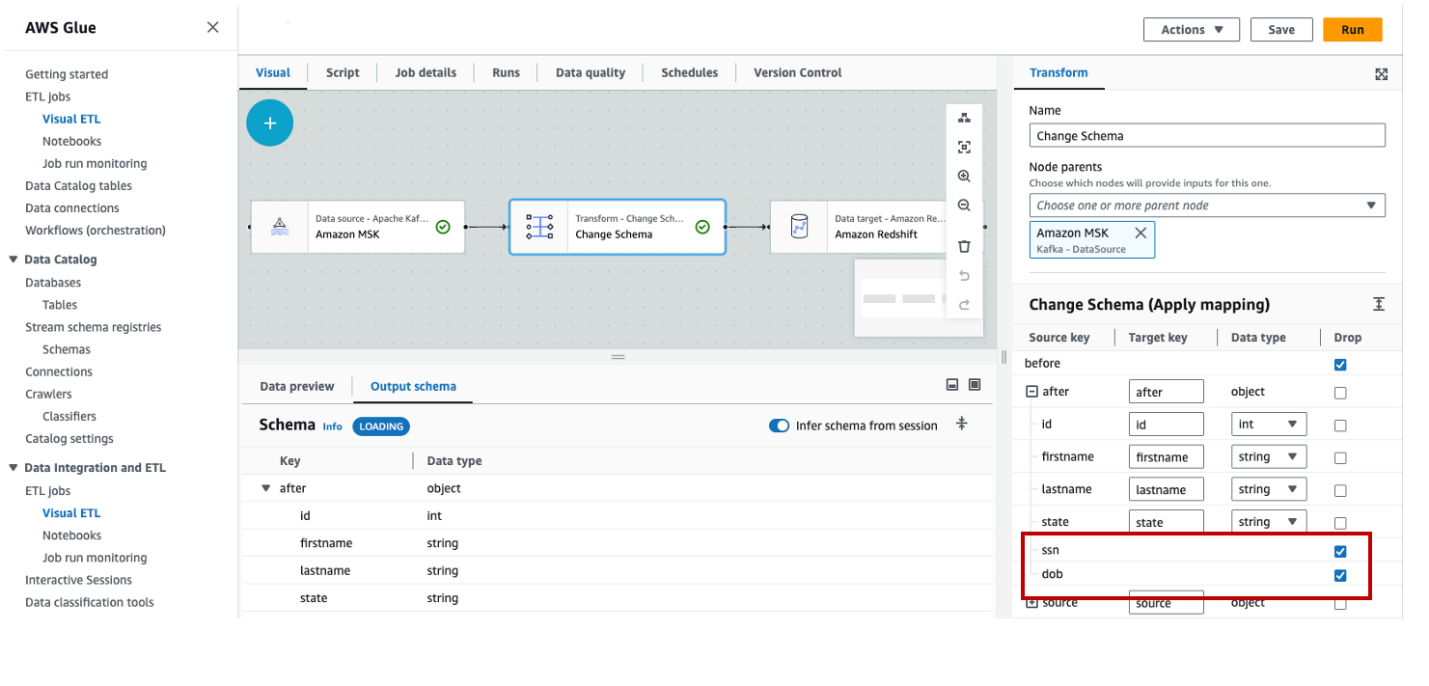Switch to the Script tab
The width and height of the screenshot is (1429, 686).
click(x=342, y=72)
